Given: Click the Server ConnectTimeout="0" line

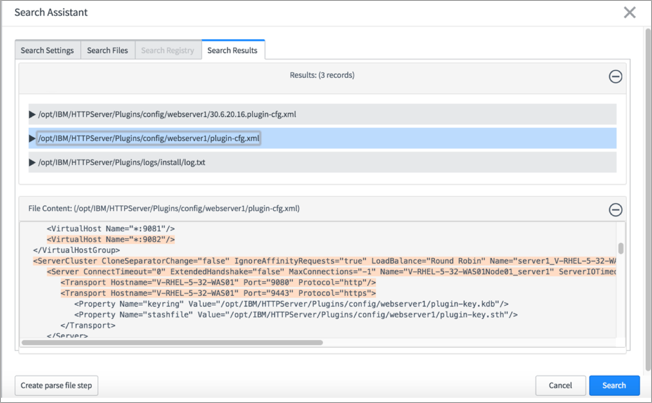Looking at the screenshot, I should pos(331,272).
